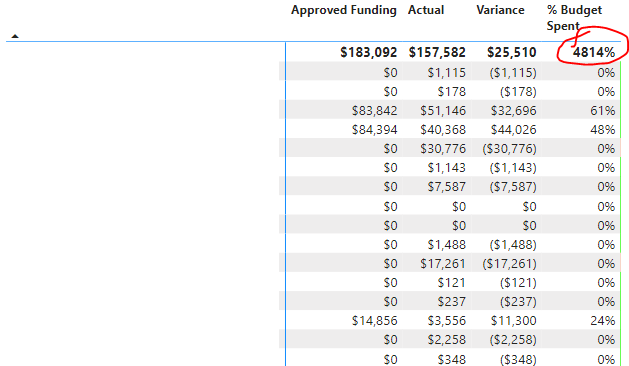Screen dimensions: 629x366
Task: Click Variance cell ($1,115)
Action: (513, 73)
